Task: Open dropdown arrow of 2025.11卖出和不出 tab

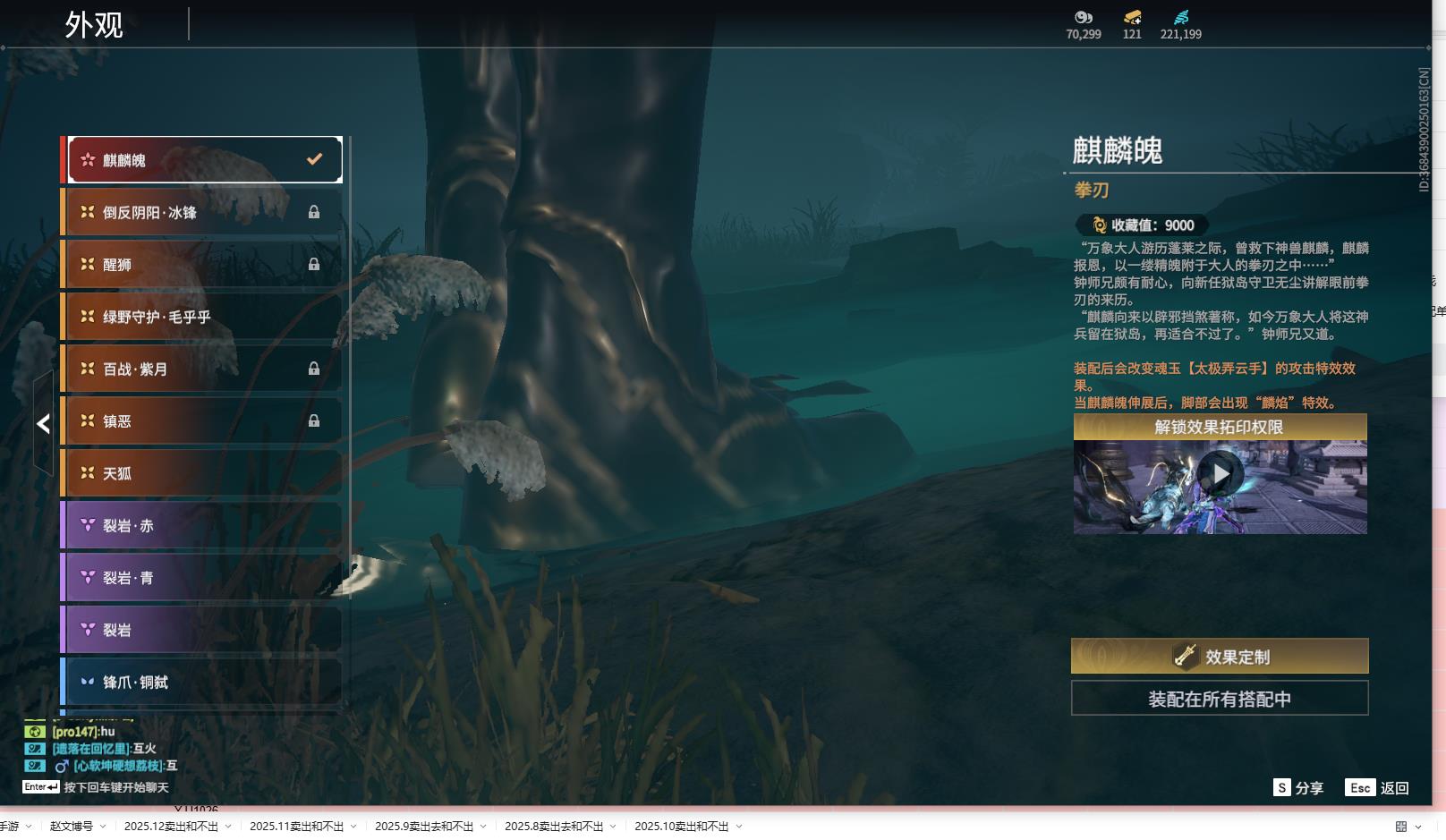Action: 353,827
